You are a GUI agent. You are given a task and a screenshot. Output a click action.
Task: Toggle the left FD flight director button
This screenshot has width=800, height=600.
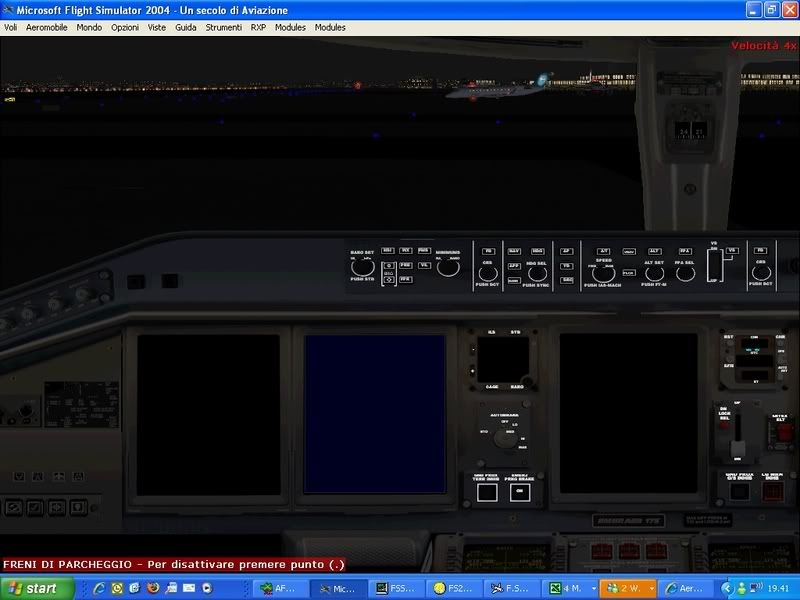pos(488,251)
